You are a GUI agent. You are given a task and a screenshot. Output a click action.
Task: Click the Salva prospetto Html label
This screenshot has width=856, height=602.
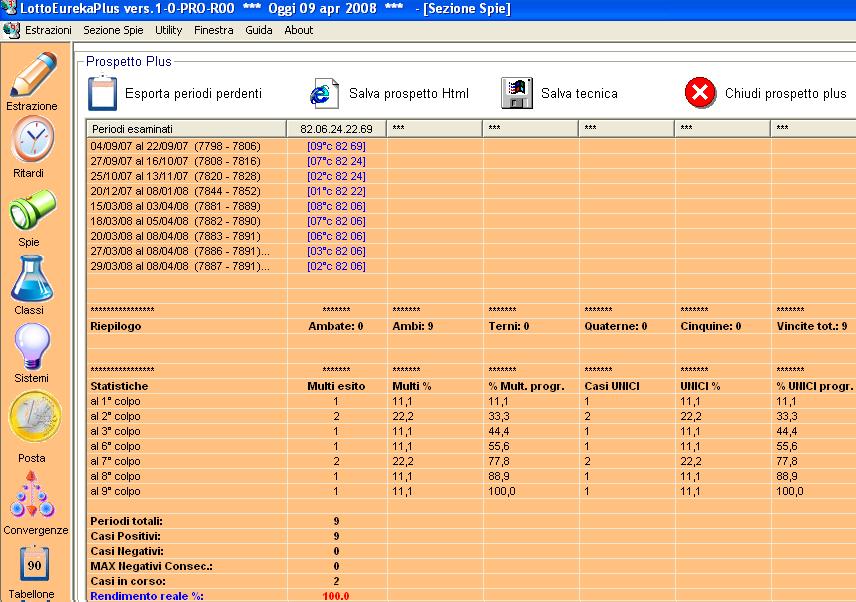coord(409,93)
